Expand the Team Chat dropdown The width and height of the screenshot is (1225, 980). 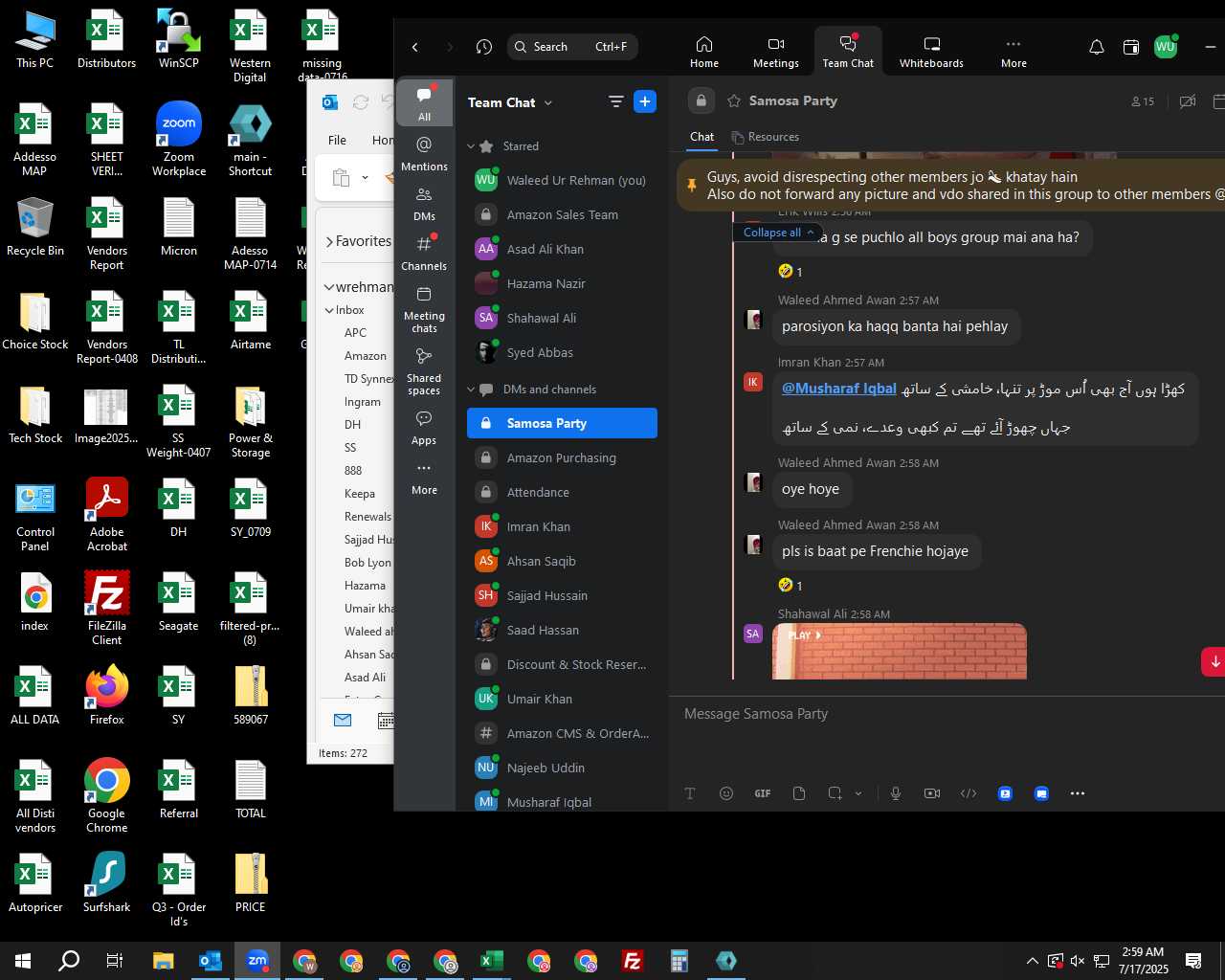(548, 102)
